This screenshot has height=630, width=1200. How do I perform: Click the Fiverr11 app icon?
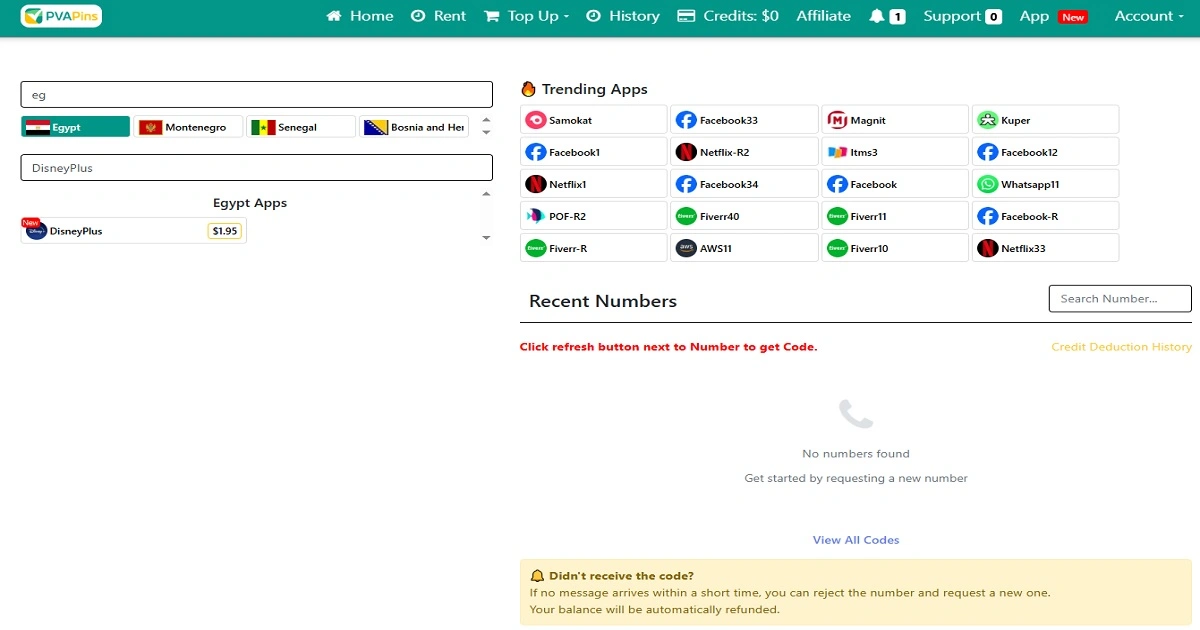coord(837,216)
